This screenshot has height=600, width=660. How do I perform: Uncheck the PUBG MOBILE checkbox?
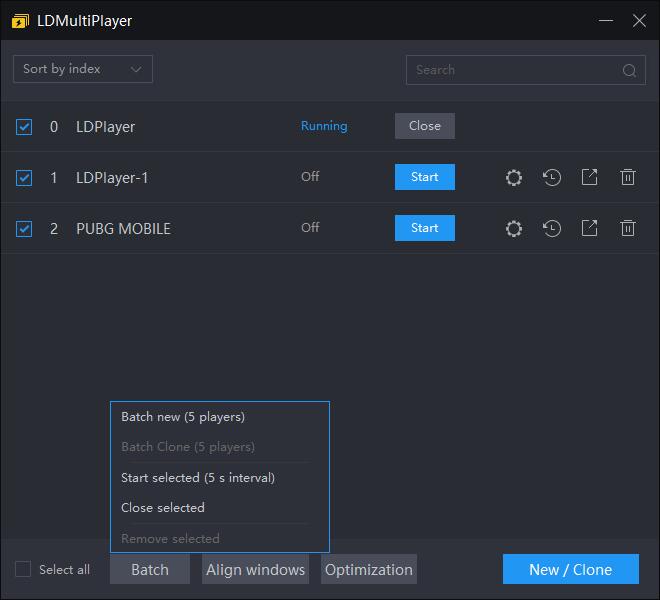pyautogui.click(x=24, y=229)
